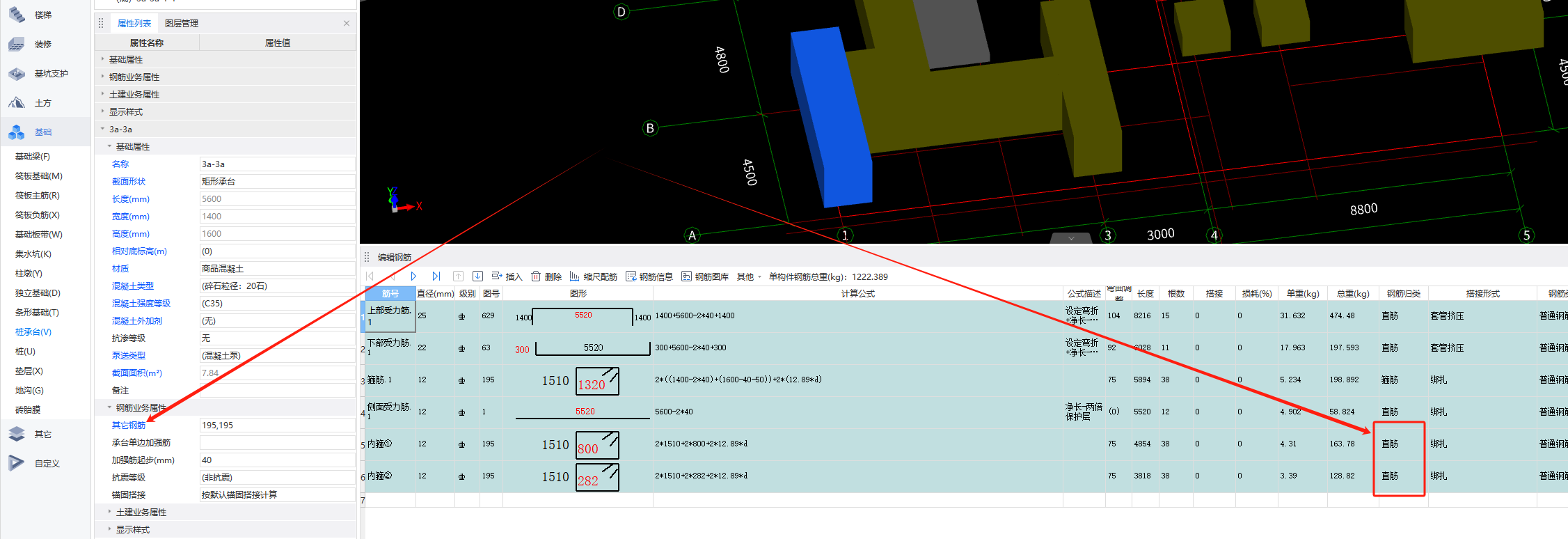Select the 上部受力筋.1 row cell

click(390, 316)
